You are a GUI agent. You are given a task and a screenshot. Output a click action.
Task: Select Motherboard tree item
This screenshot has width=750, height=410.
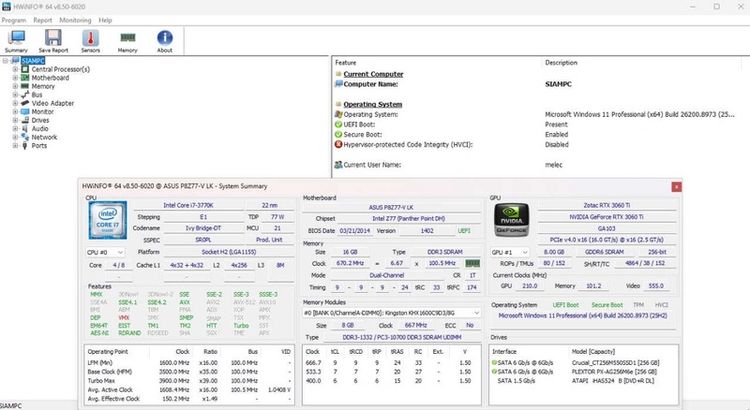[50, 78]
